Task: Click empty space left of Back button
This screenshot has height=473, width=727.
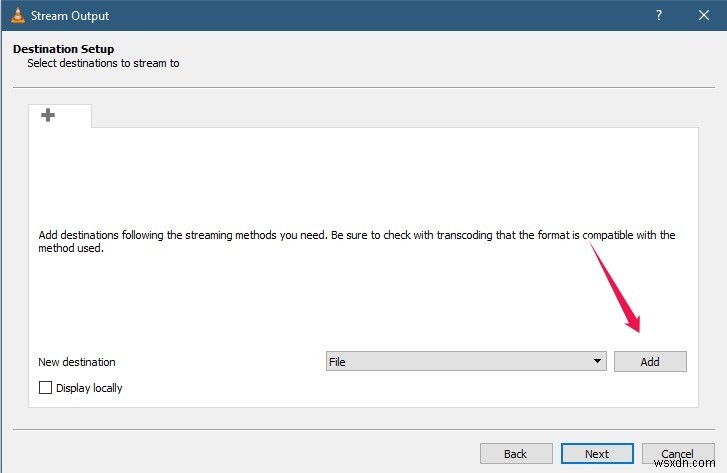Action: coord(250,454)
